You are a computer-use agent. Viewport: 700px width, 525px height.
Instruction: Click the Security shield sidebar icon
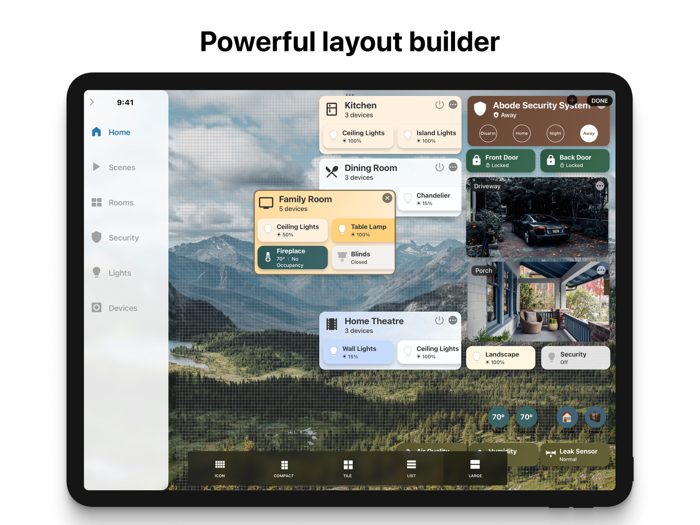tap(96, 237)
